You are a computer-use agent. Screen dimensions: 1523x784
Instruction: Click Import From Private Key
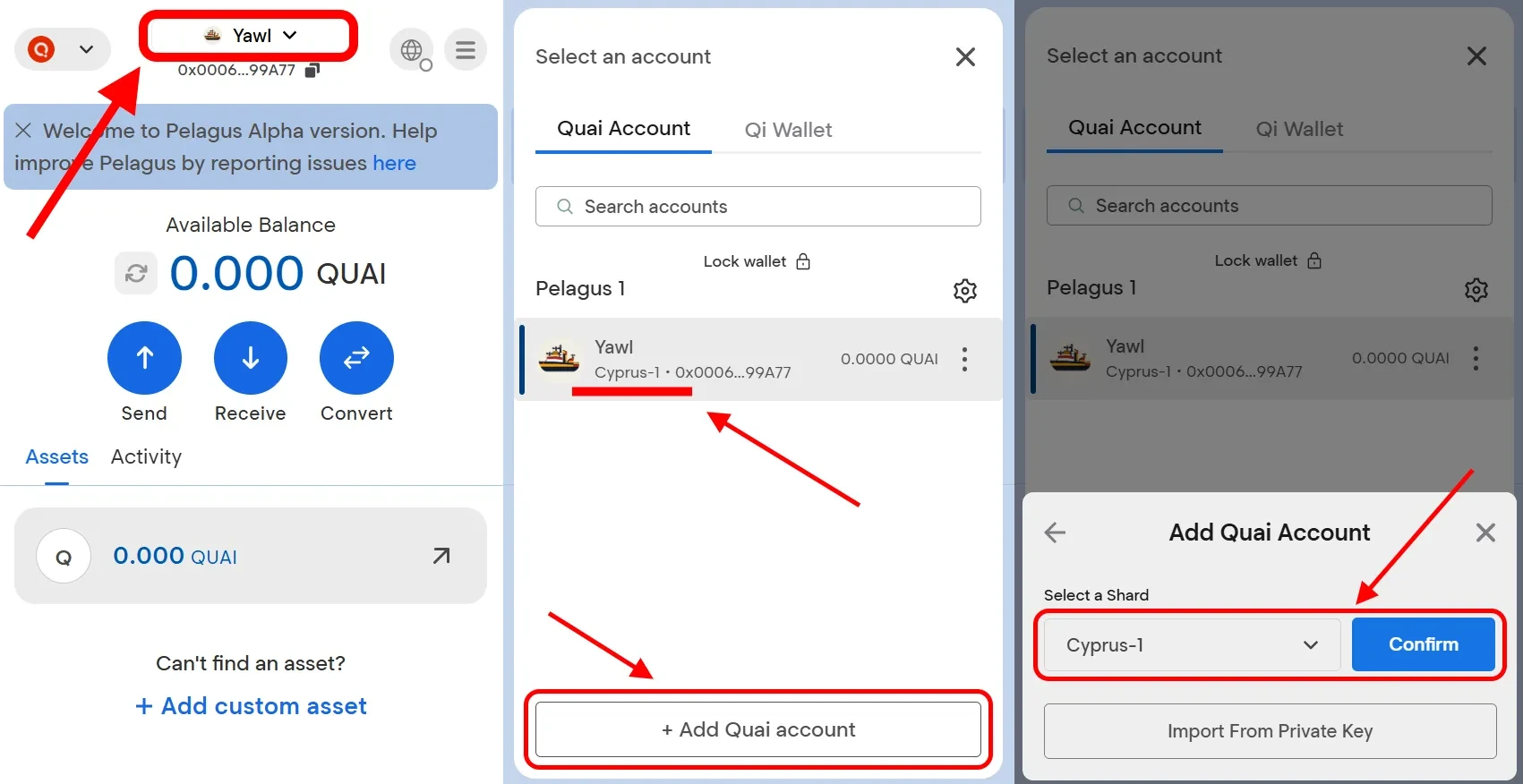tap(1270, 731)
